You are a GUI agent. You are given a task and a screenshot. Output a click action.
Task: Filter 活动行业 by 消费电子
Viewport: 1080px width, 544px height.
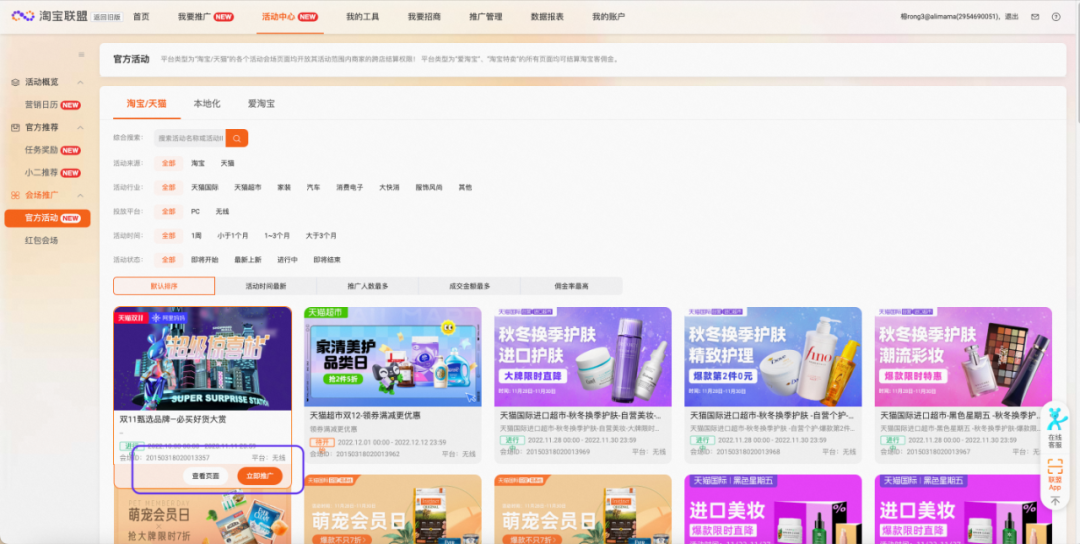pos(350,187)
